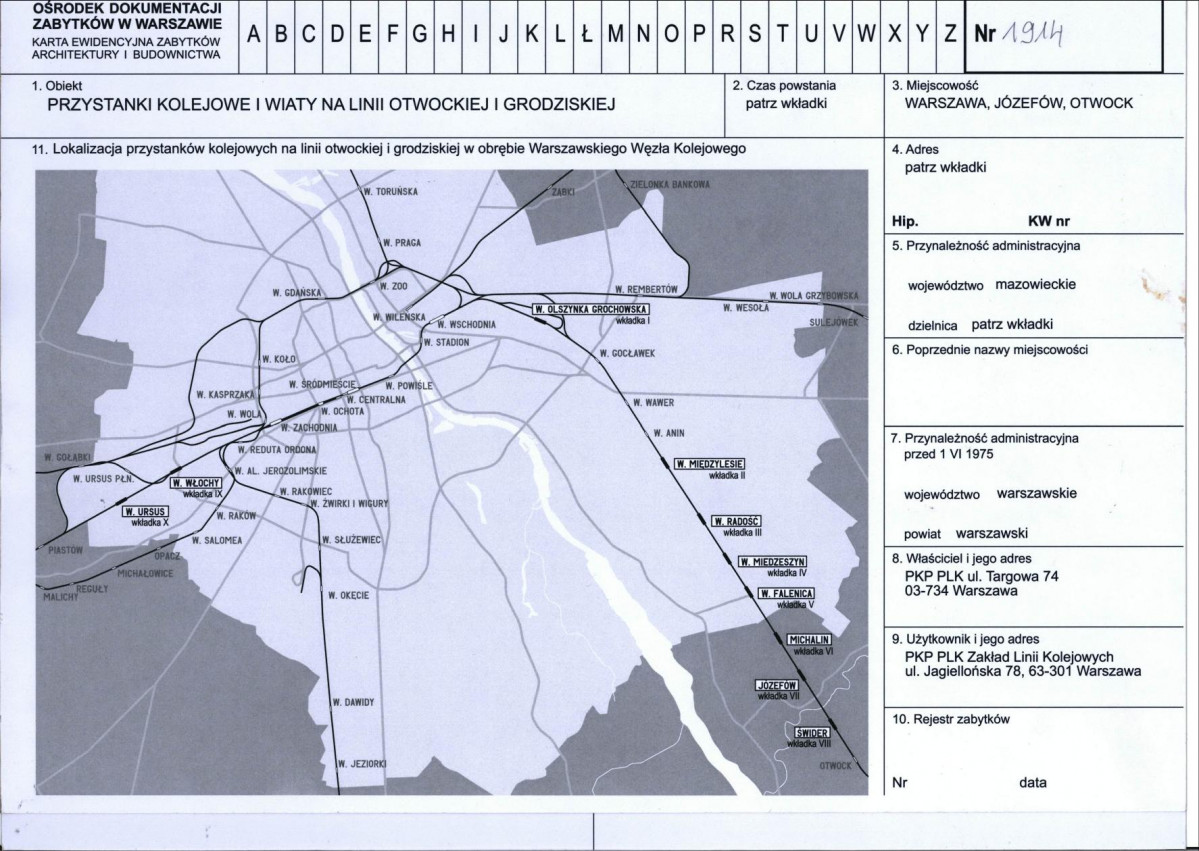Click the map label "W. ANIN"
The height and width of the screenshot is (851, 1199).
pyautogui.click(x=669, y=434)
